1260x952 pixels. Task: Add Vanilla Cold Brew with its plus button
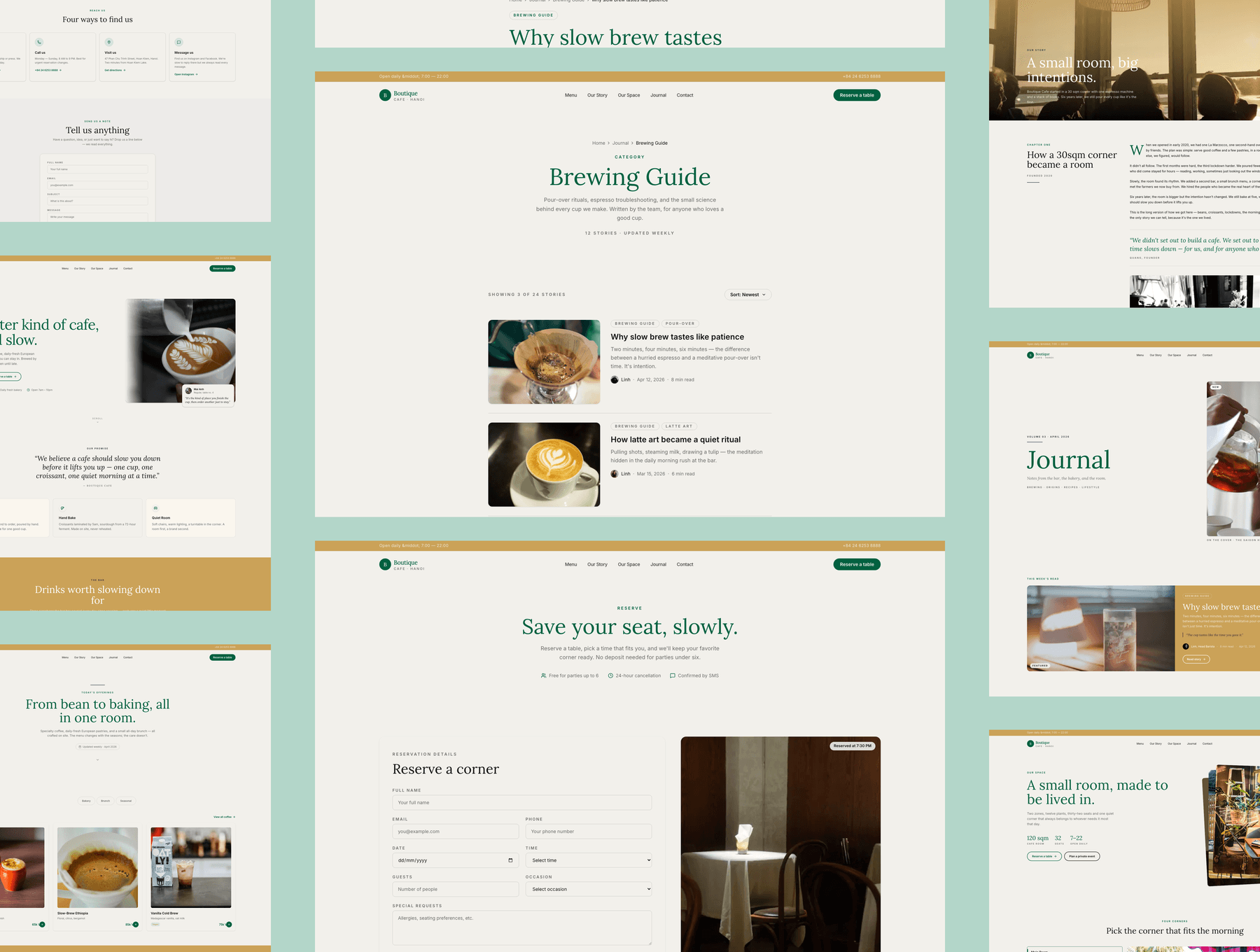click(x=229, y=925)
